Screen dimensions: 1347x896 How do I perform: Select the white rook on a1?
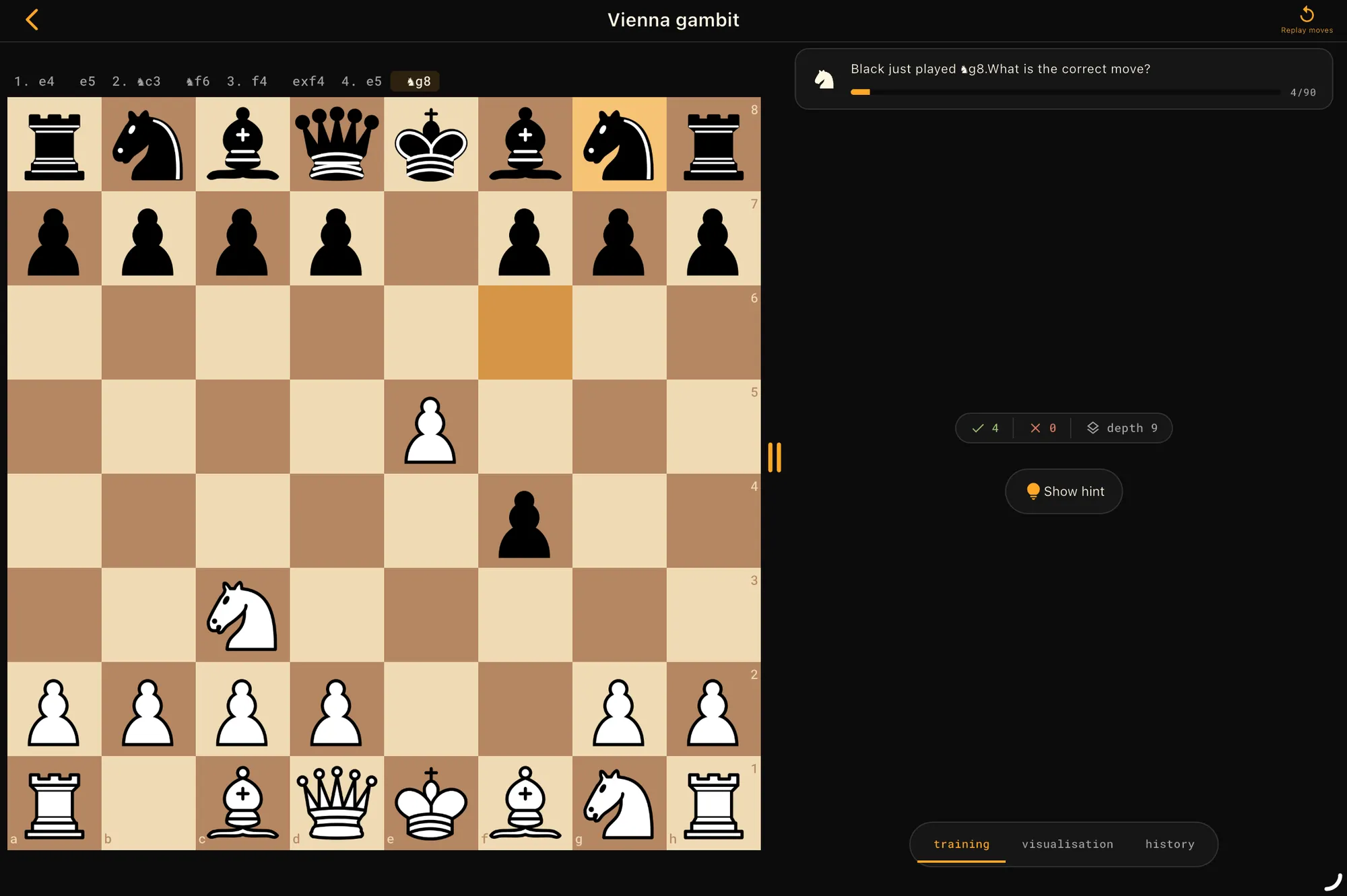pyautogui.click(x=55, y=805)
